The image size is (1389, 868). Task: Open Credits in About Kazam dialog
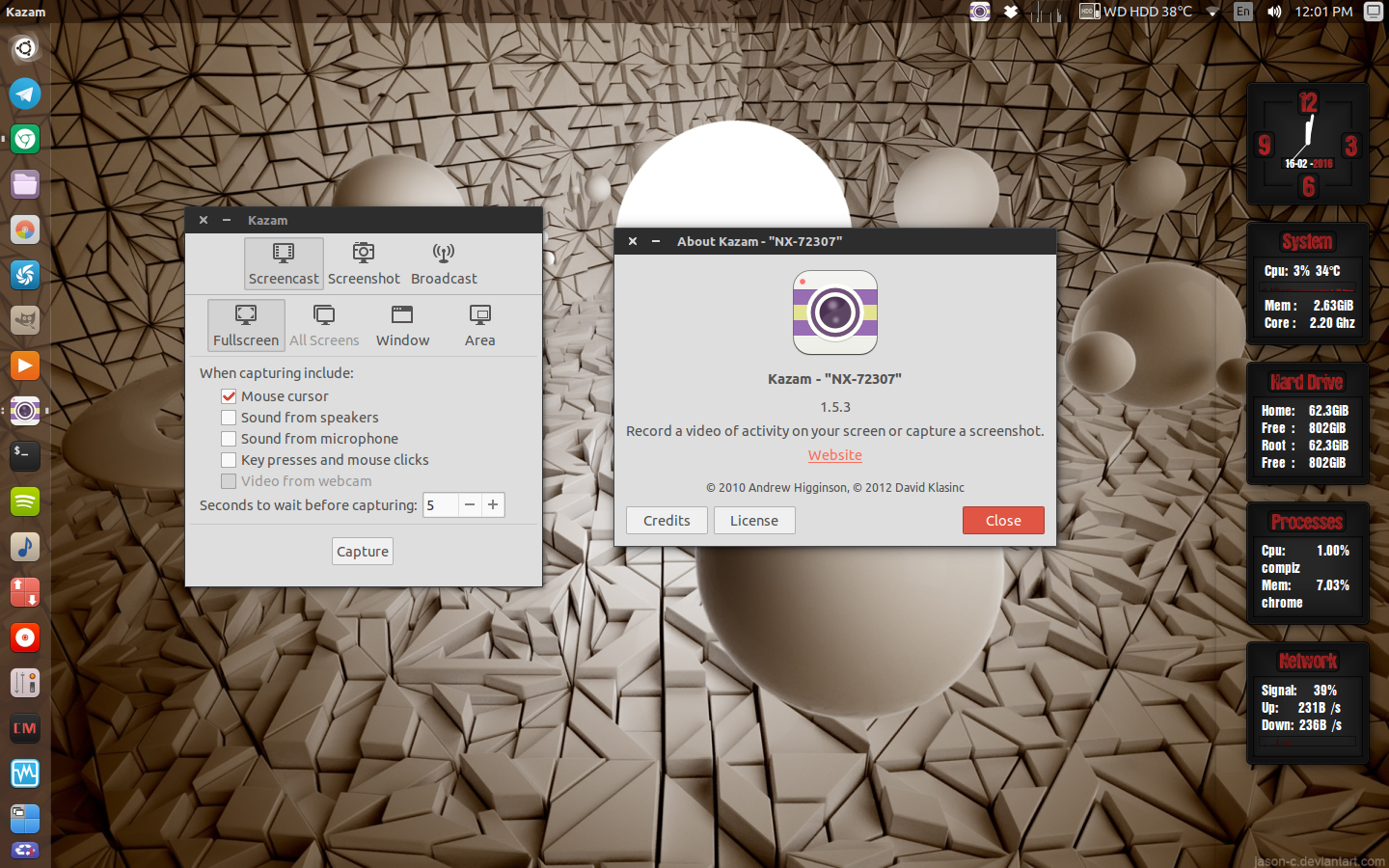pyautogui.click(x=667, y=521)
